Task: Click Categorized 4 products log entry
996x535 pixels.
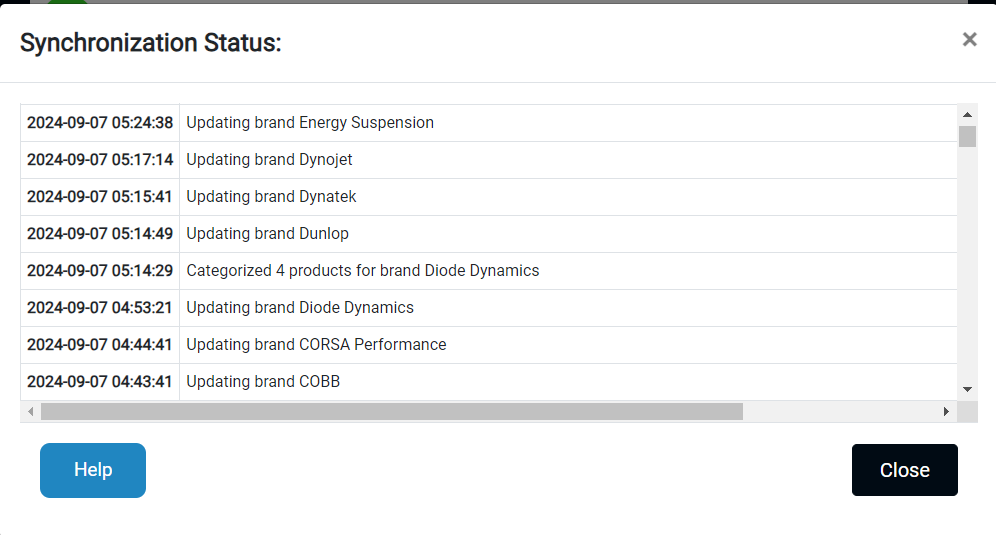Action: click(362, 271)
